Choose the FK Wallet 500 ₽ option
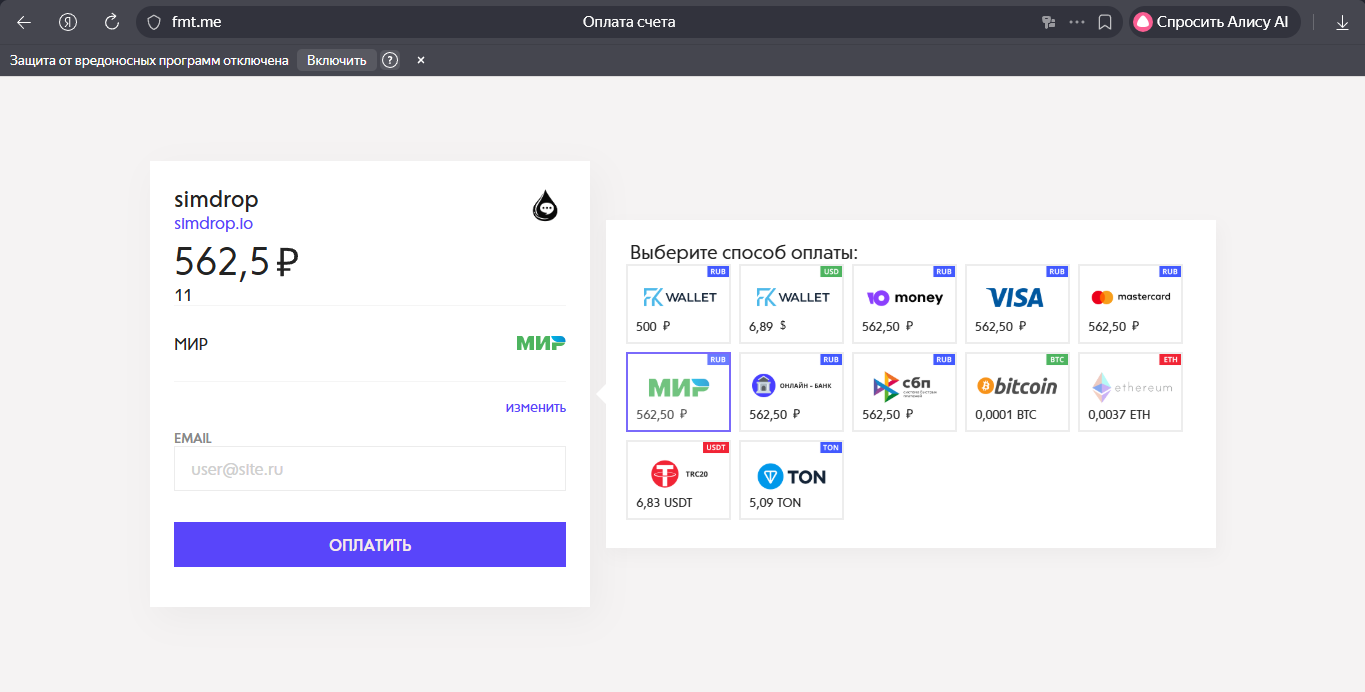Screen dimensions: 1365x692 pos(678,304)
